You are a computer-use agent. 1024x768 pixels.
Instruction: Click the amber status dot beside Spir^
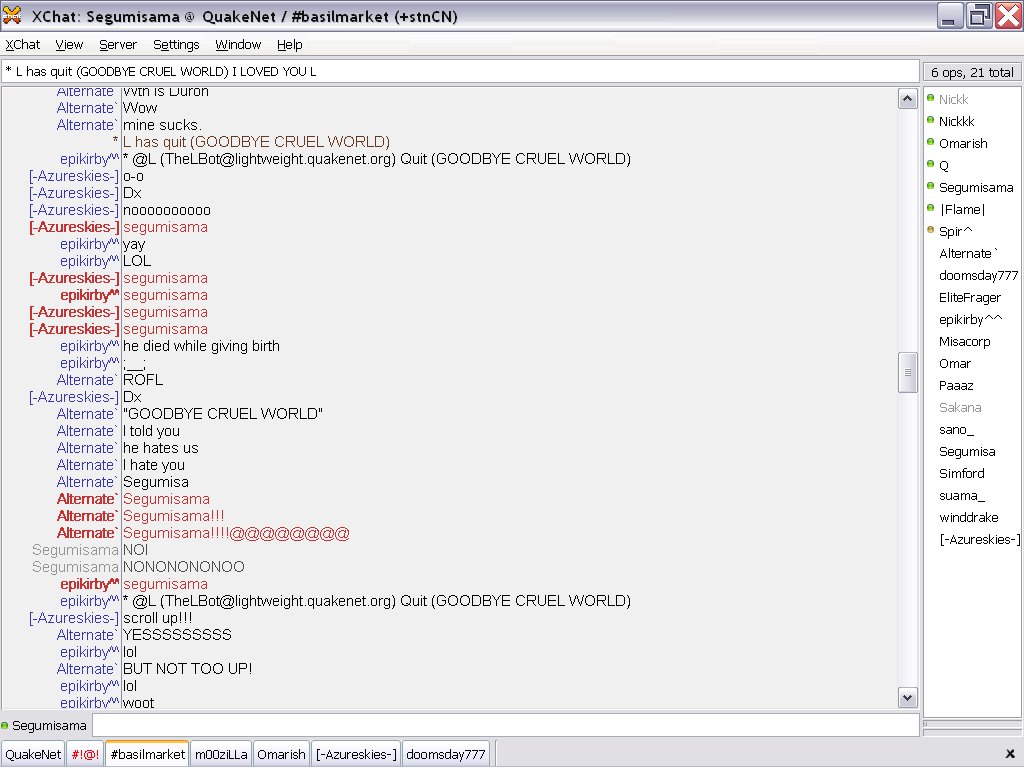(x=930, y=231)
